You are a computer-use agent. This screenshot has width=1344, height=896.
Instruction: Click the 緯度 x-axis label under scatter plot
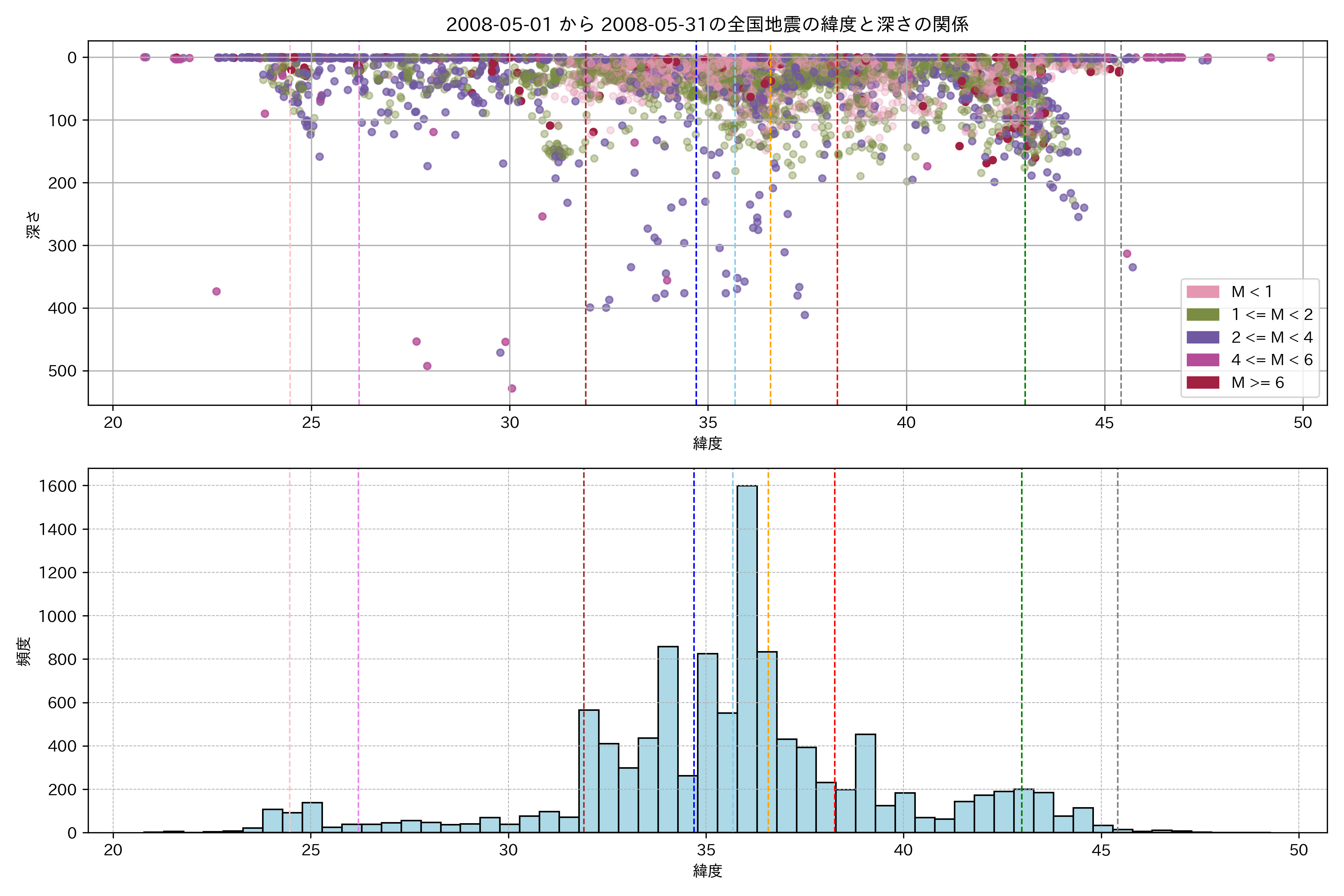pos(707,444)
